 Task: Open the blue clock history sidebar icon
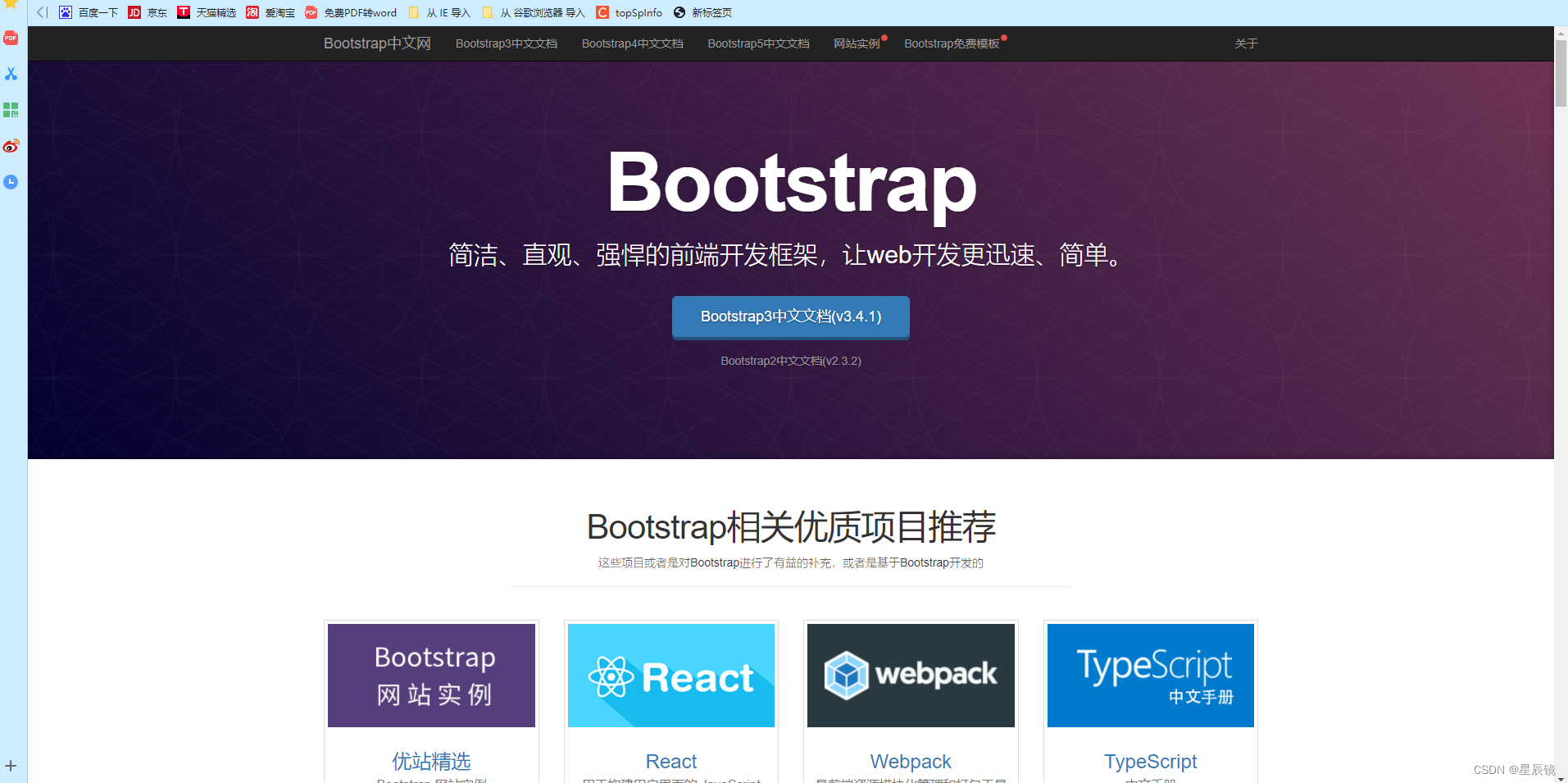11,182
